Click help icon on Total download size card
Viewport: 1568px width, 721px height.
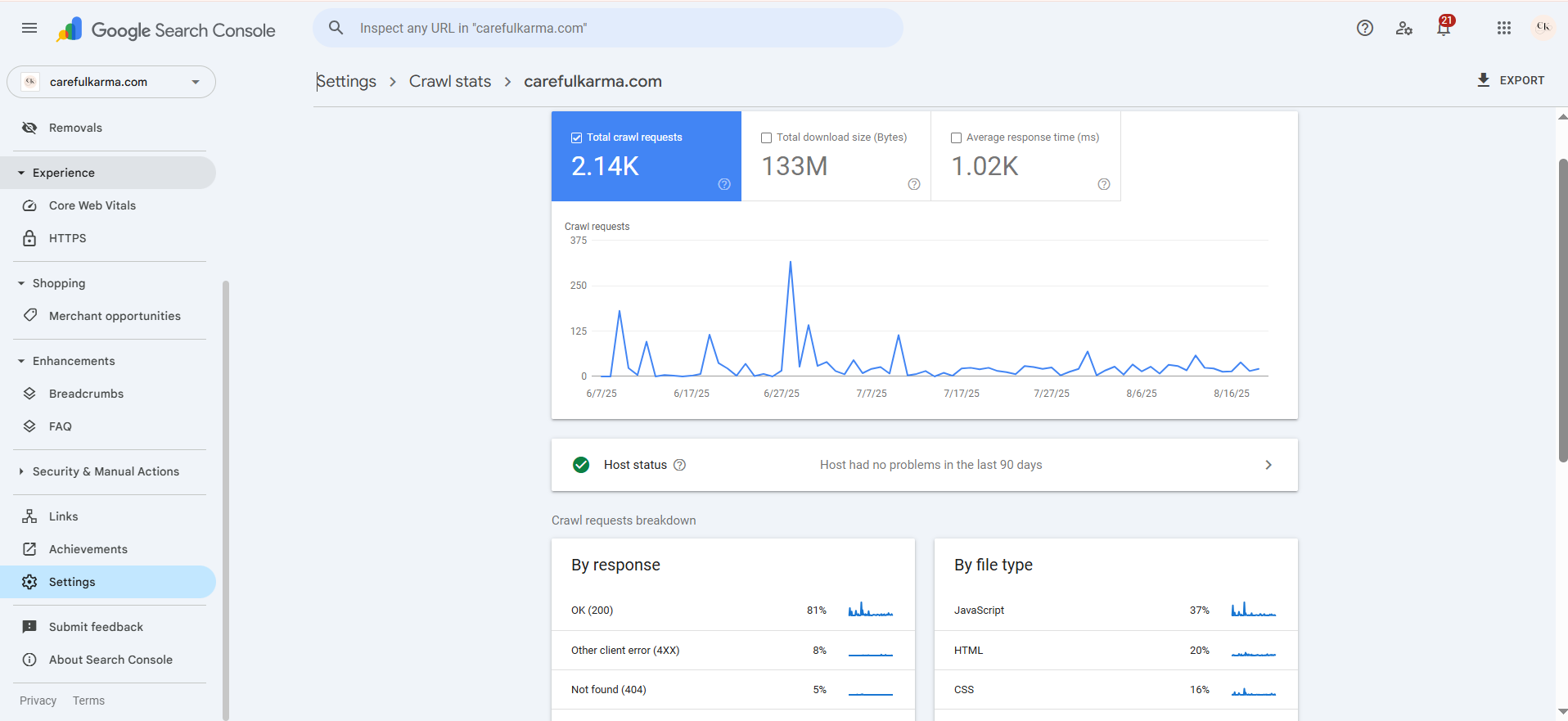(914, 184)
